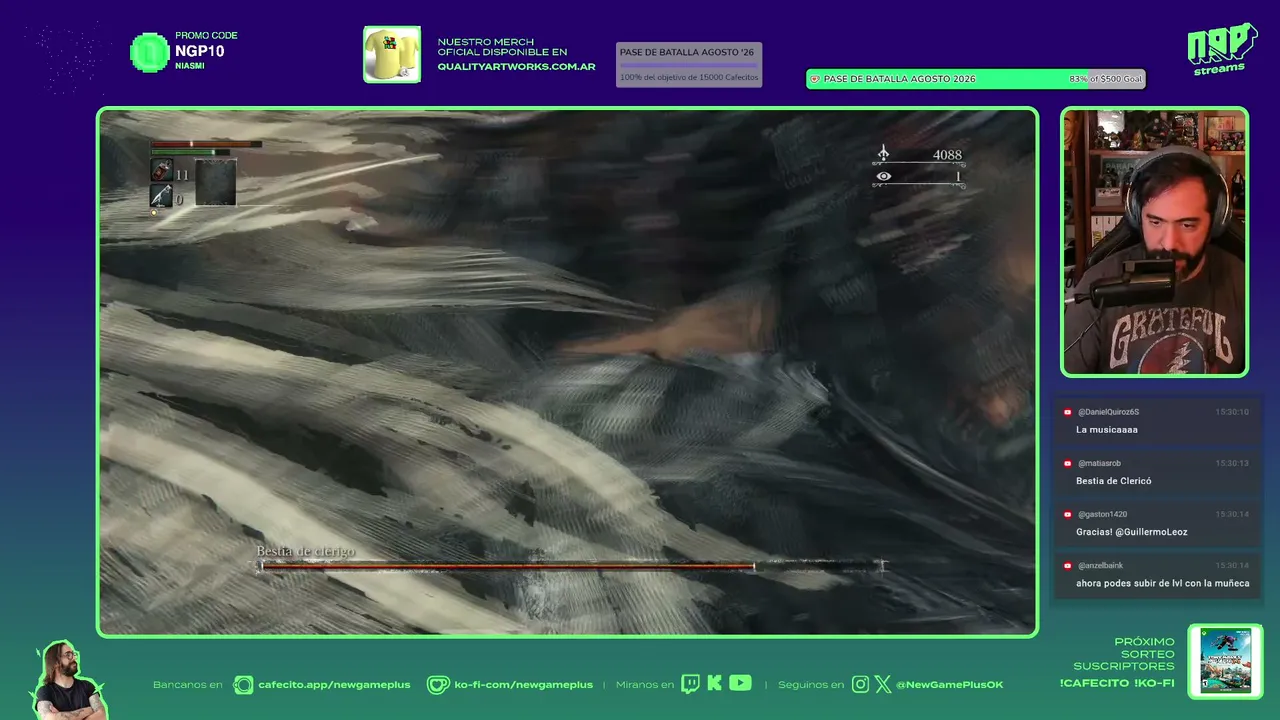Click the Pase de Batalla Agosto '26 widget
Viewport: 1280px width, 720px height.
(689, 64)
